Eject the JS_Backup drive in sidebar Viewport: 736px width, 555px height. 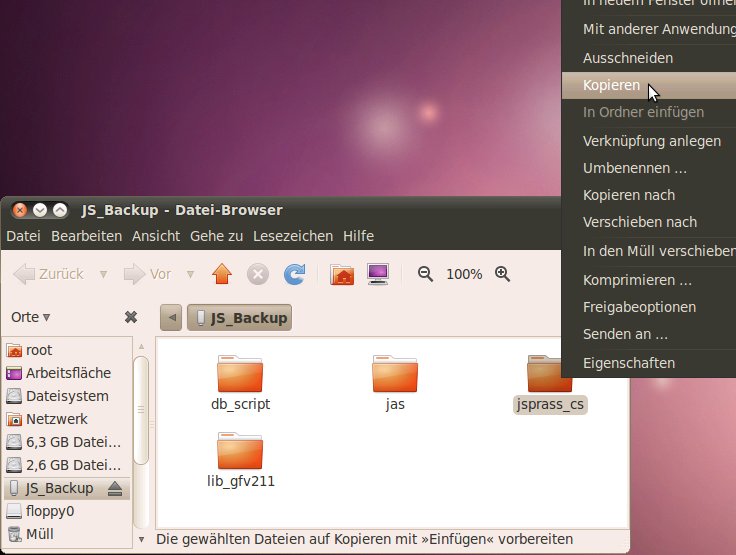[115, 488]
